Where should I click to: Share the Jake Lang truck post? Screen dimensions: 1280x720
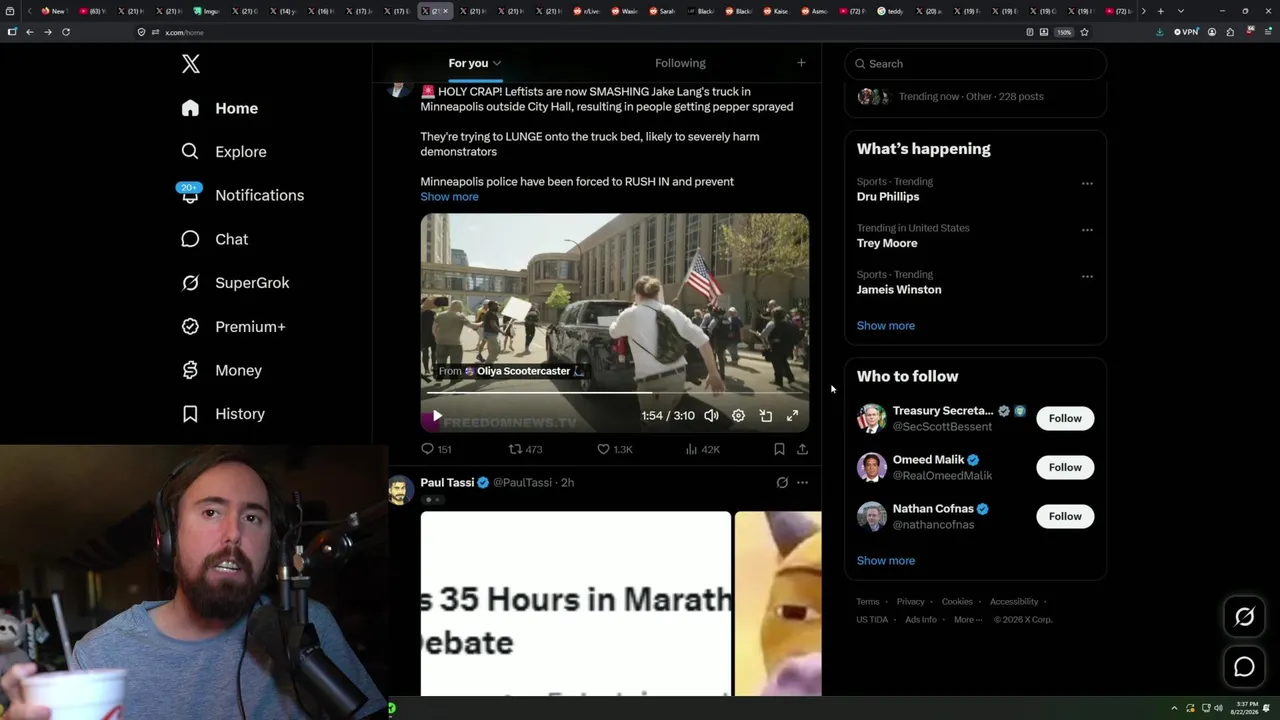pyautogui.click(x=802, y=450)
